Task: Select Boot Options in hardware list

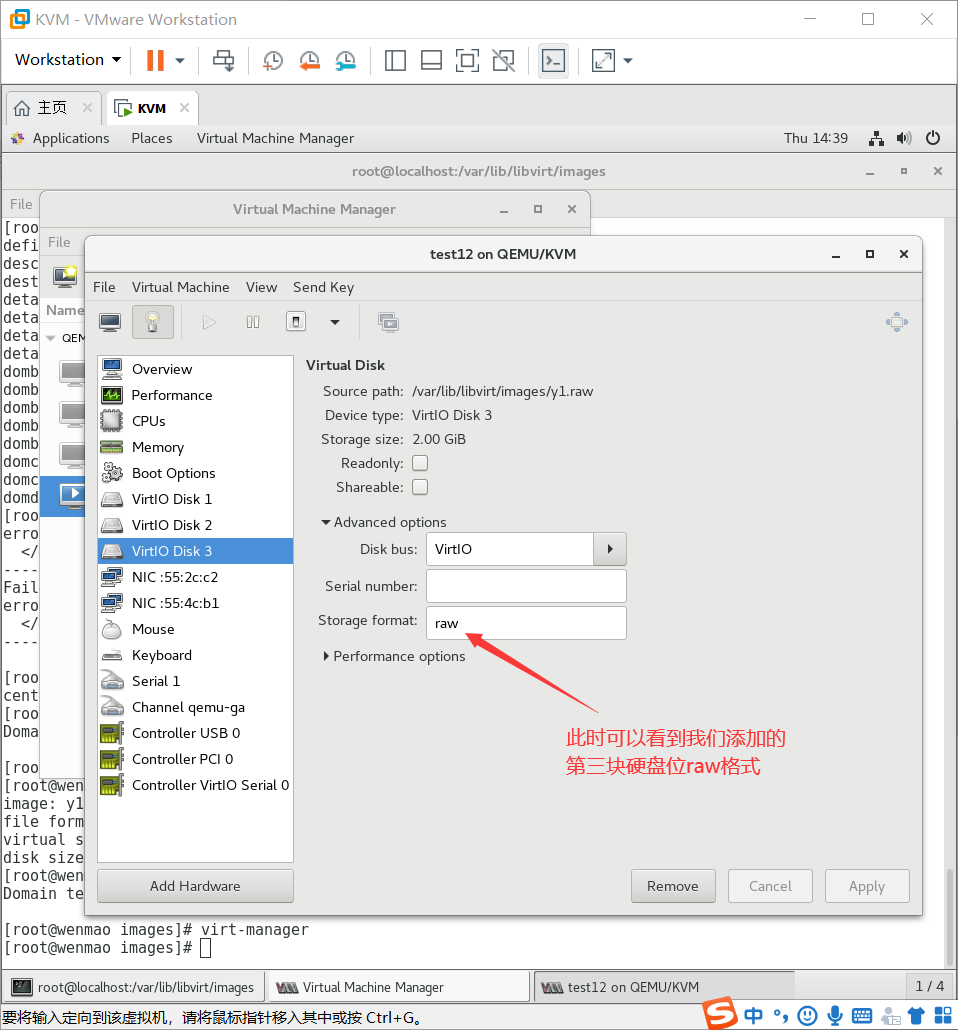Action: pyautogui.click(x=195, y=473)
